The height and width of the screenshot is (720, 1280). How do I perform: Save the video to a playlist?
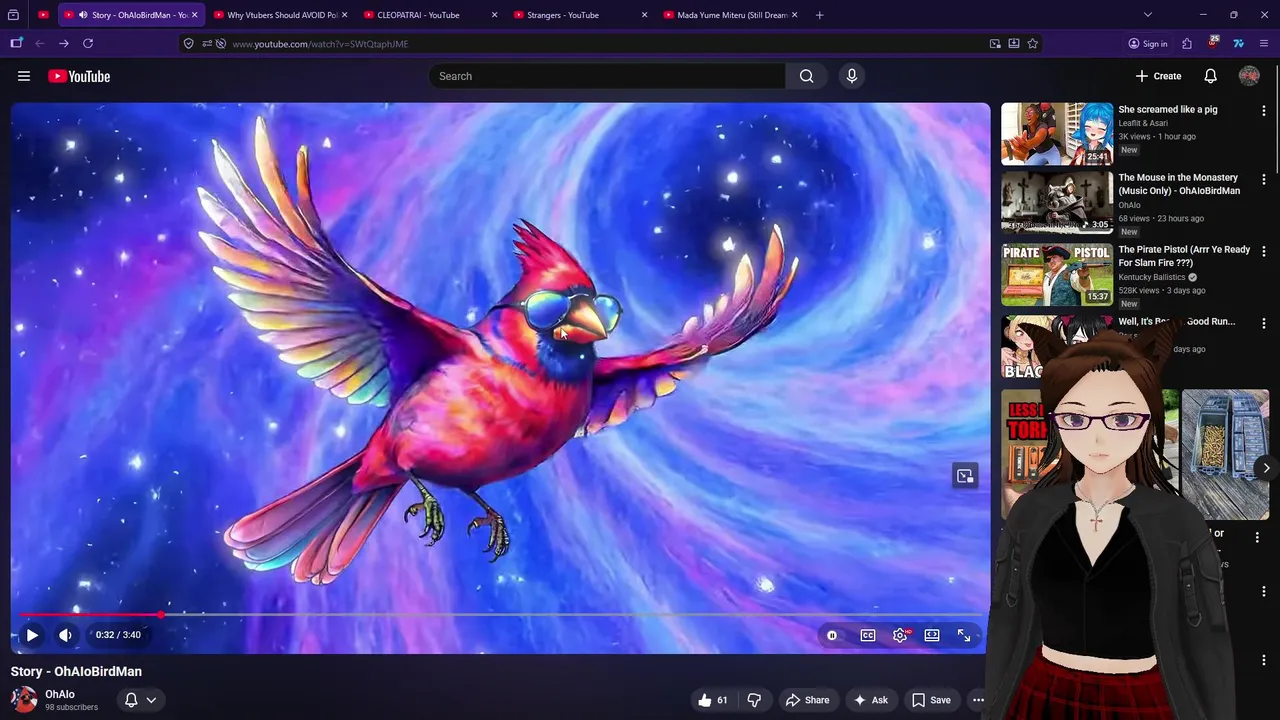931,700
